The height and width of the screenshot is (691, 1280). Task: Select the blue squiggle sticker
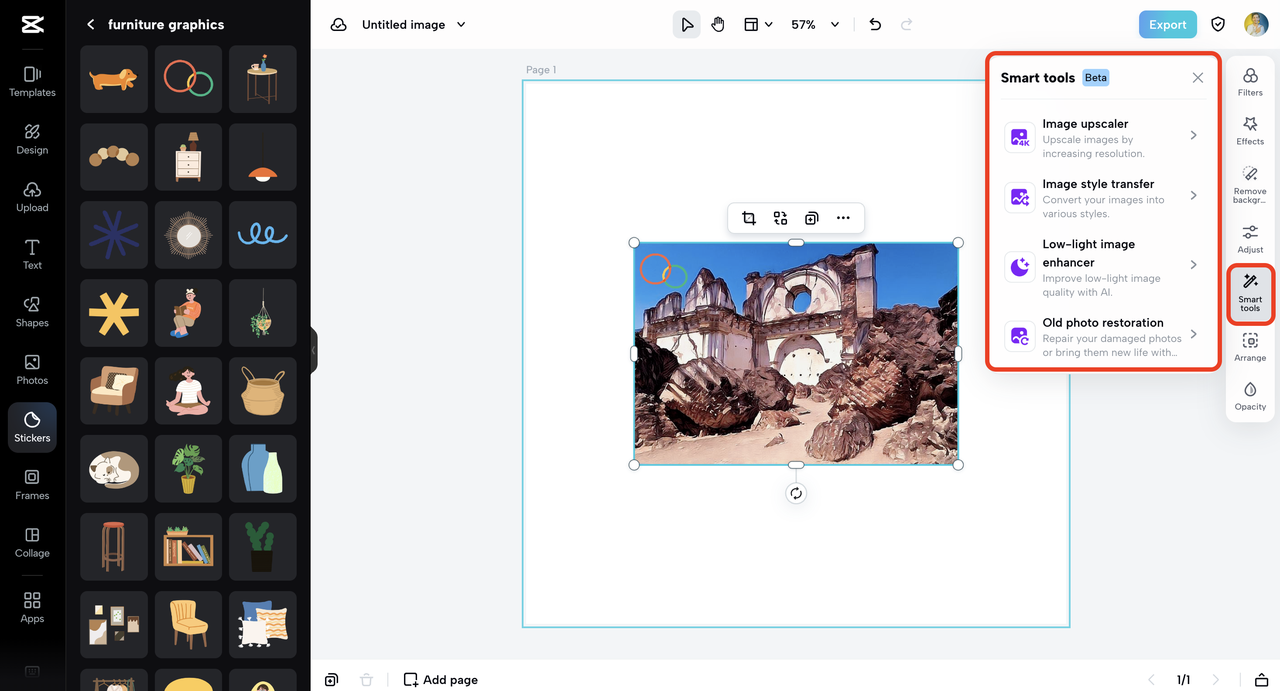click(x=263, y=235)
